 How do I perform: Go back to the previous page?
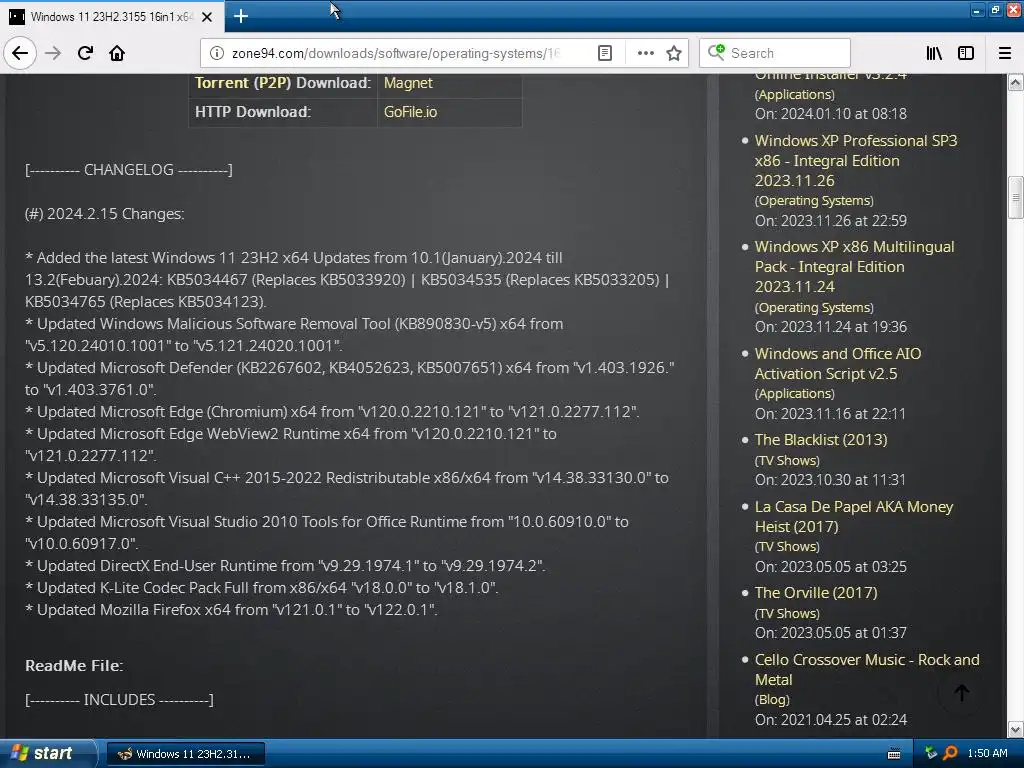coord(20,53)
